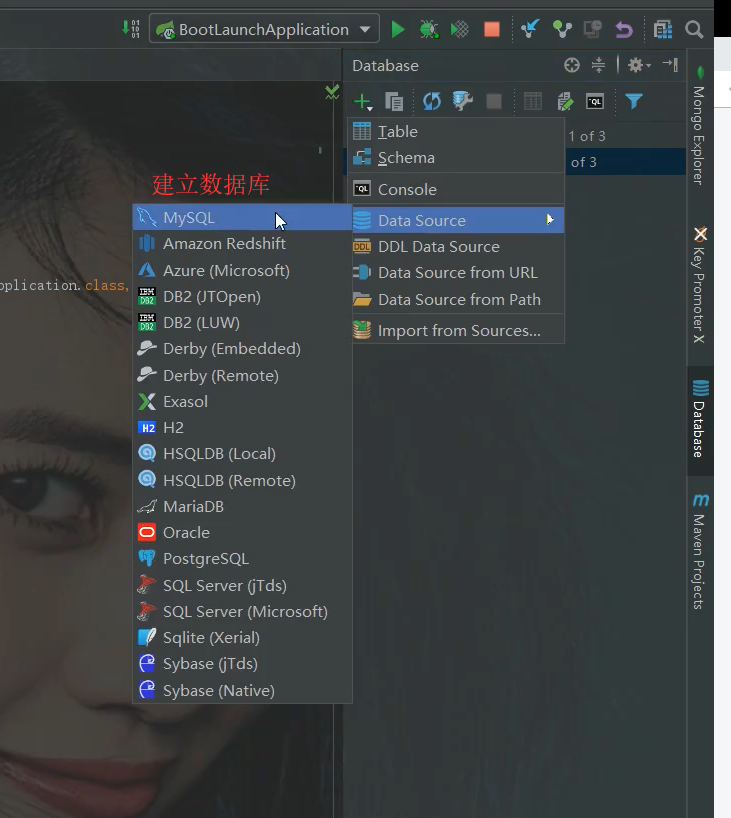Viewport: 731px width, 818px height.
Task: Open project structure icon
Action: click(x=663, y=30)
